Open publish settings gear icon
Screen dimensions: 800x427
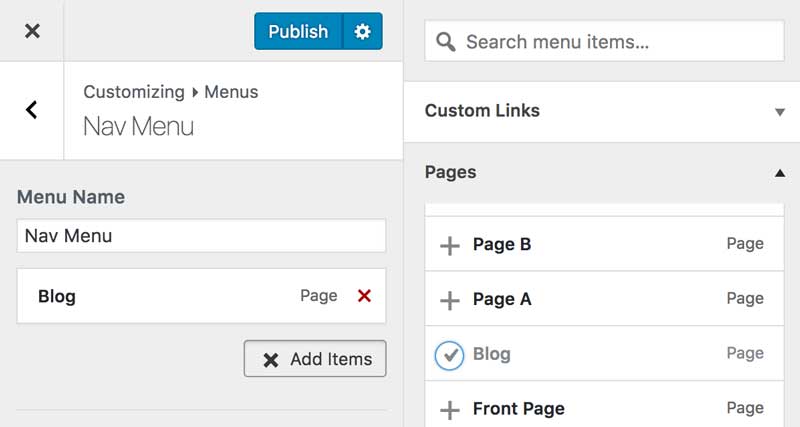(x=362, y=31)
